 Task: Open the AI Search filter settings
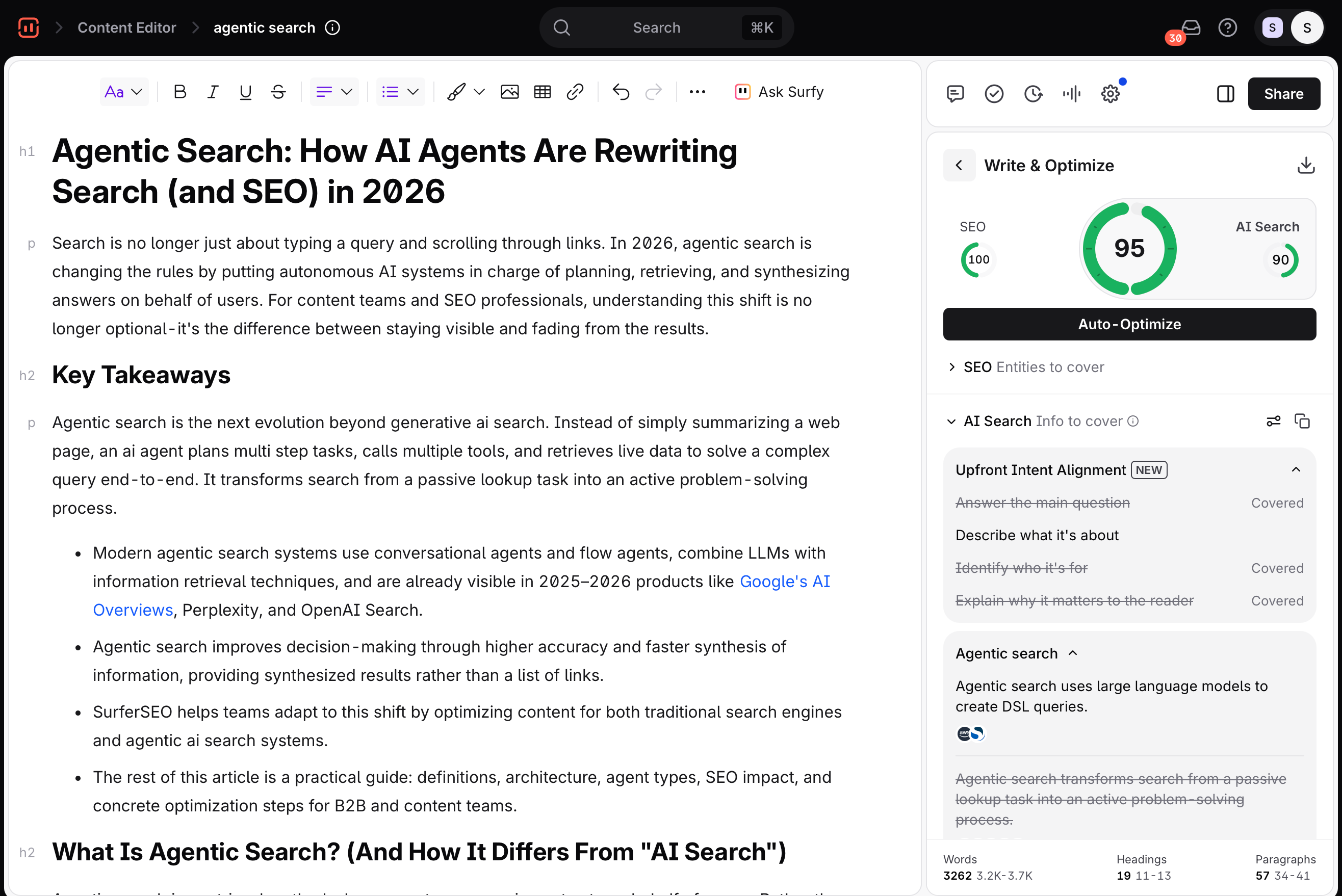pyautogui.click(x=1273, y=421)
